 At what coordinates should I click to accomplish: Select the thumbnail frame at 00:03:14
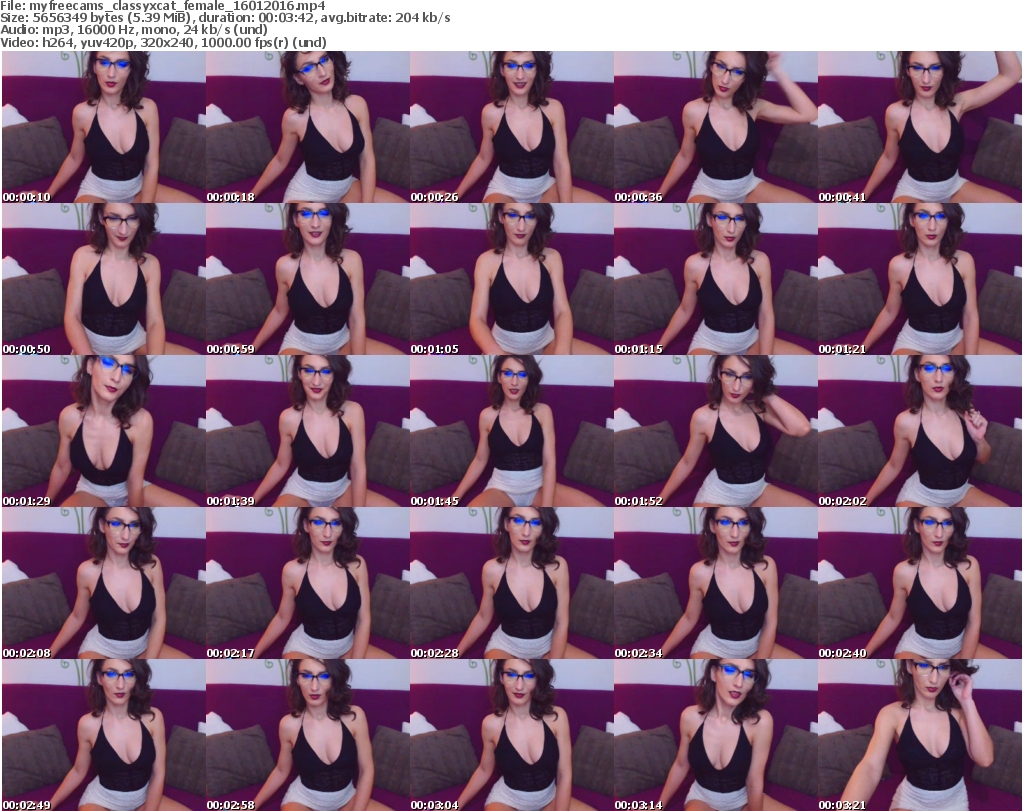click(716, 735)
